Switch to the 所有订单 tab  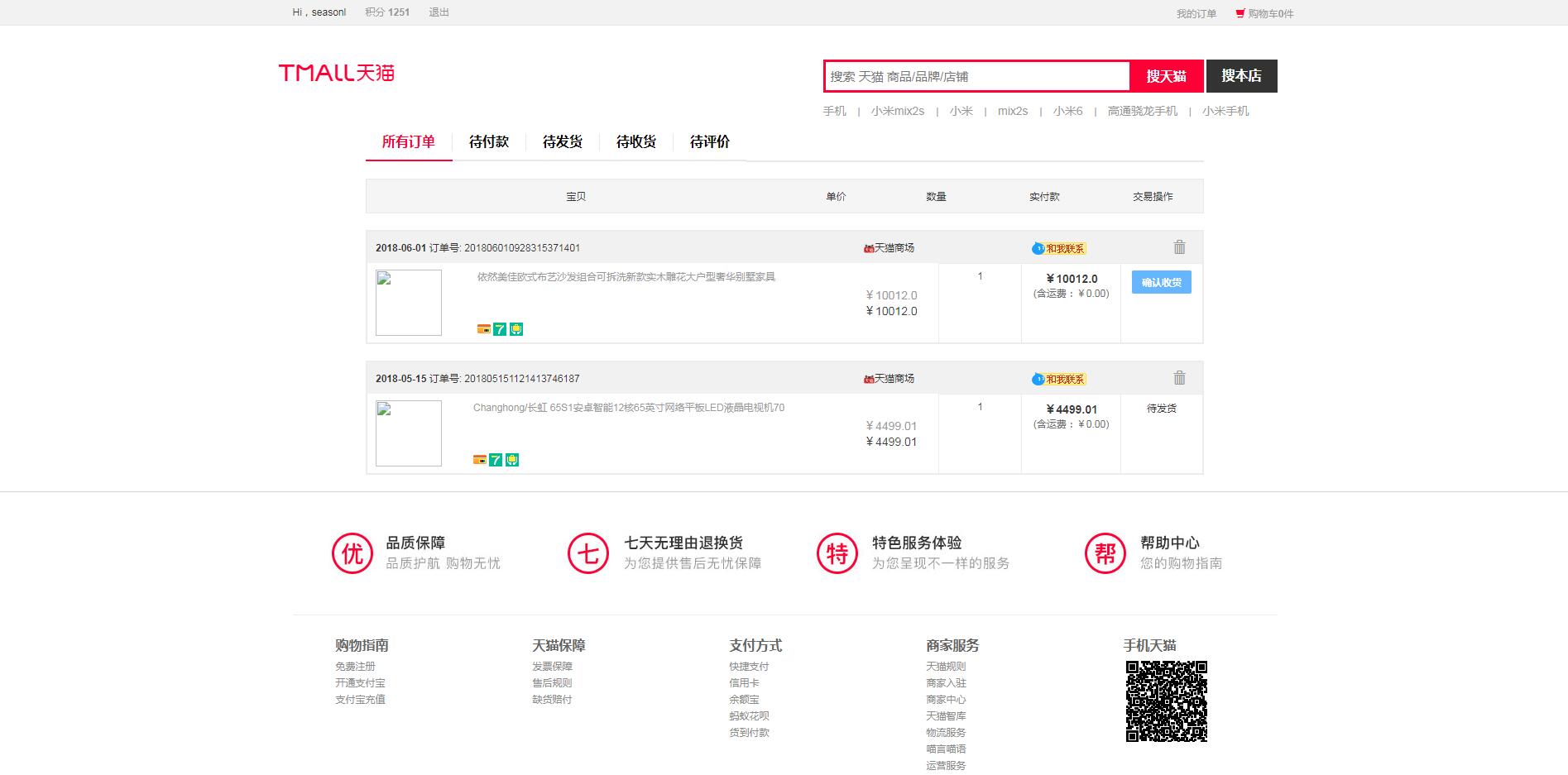(x=409, y=141)
